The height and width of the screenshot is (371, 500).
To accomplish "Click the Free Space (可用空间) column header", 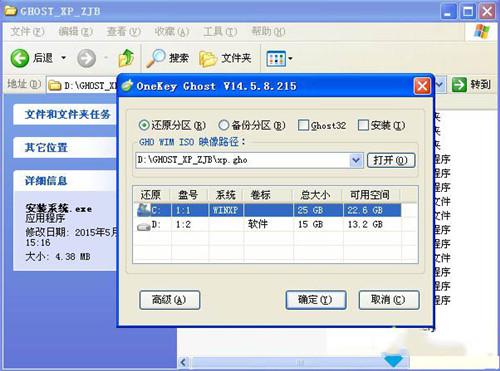I will coord(371,195).
